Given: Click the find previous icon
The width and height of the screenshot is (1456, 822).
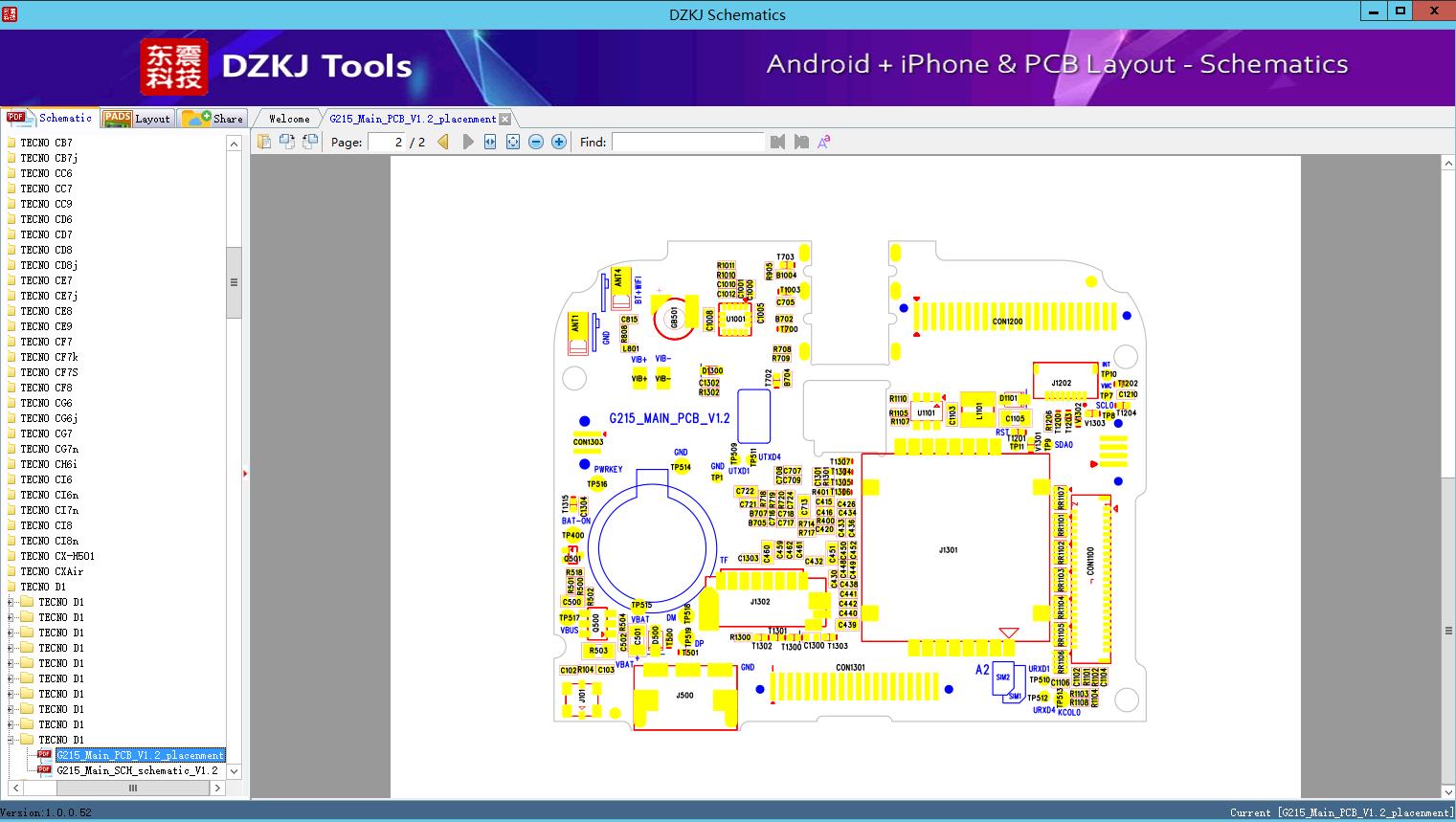Looking at the screenshot, I should [777, 142].
